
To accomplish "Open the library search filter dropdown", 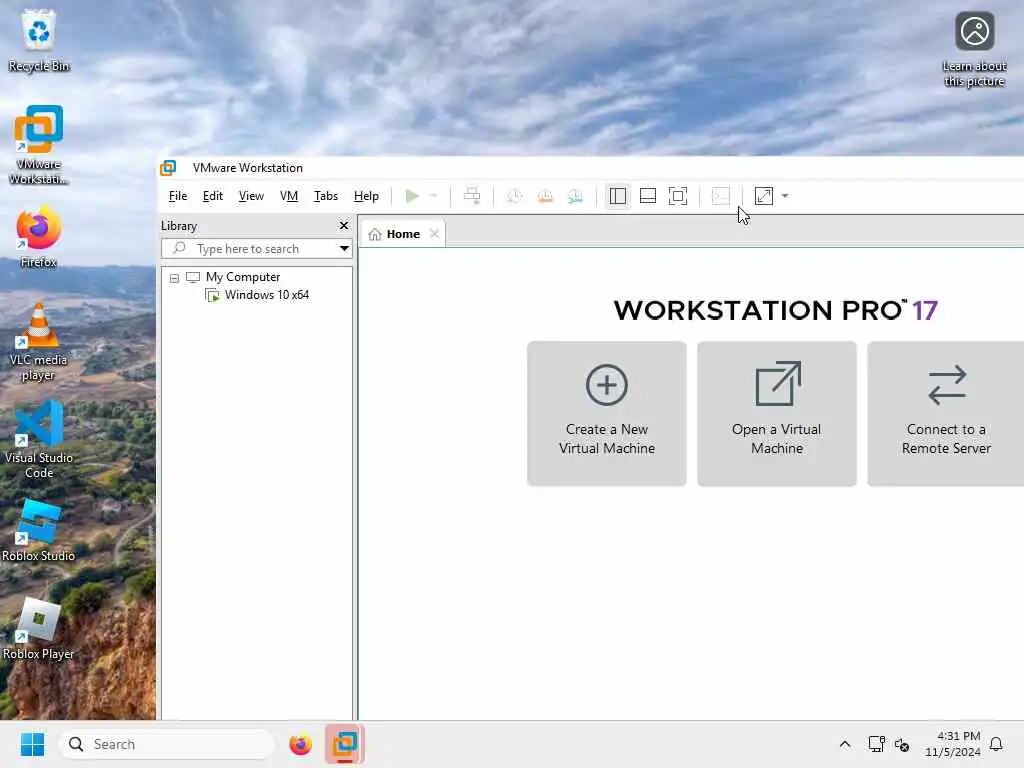I will click(344, 249).
